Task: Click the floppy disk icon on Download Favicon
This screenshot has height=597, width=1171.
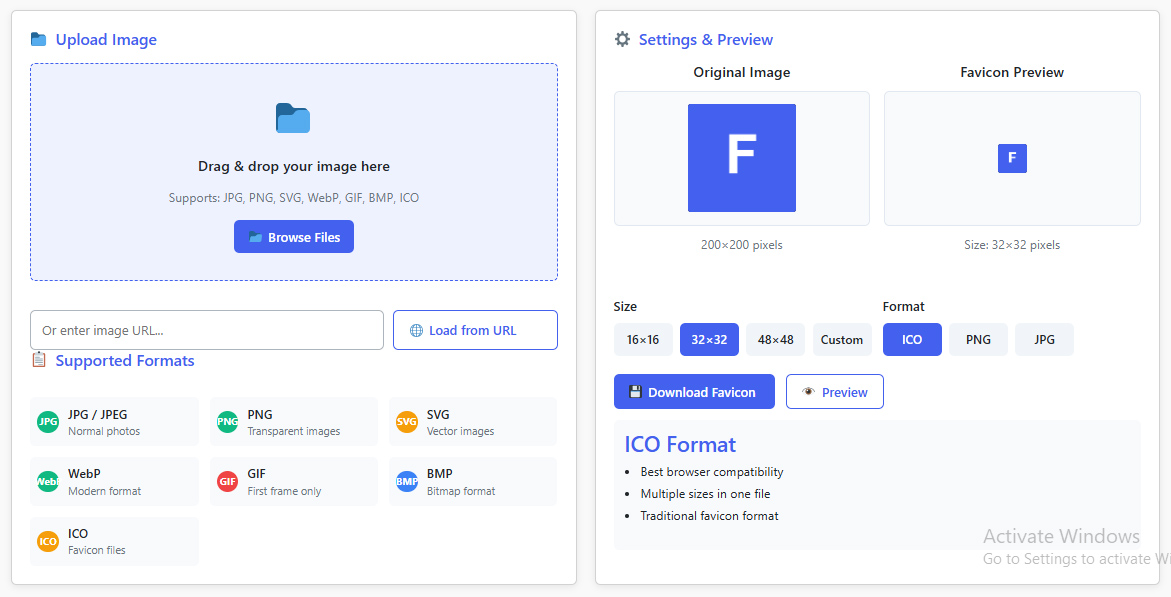Action: click(x=636, y=392)
